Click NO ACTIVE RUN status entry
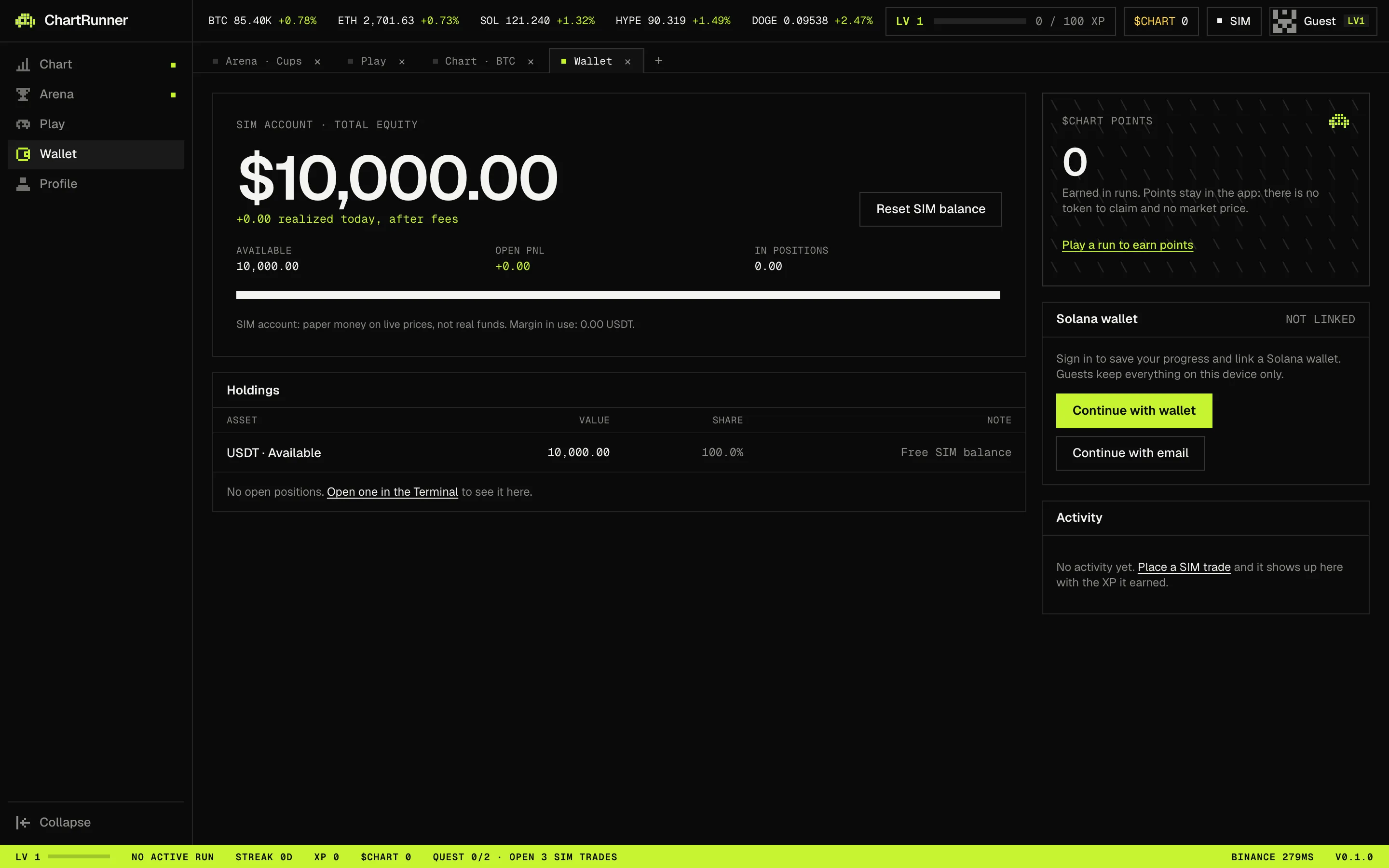Image resolution: width=1389 pixels, height=868 pixels. (173, 857)
